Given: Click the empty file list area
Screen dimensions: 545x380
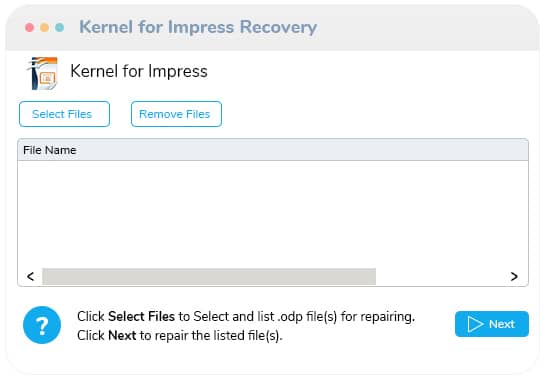Looking at the screenshot, I should tap(273, 214).
